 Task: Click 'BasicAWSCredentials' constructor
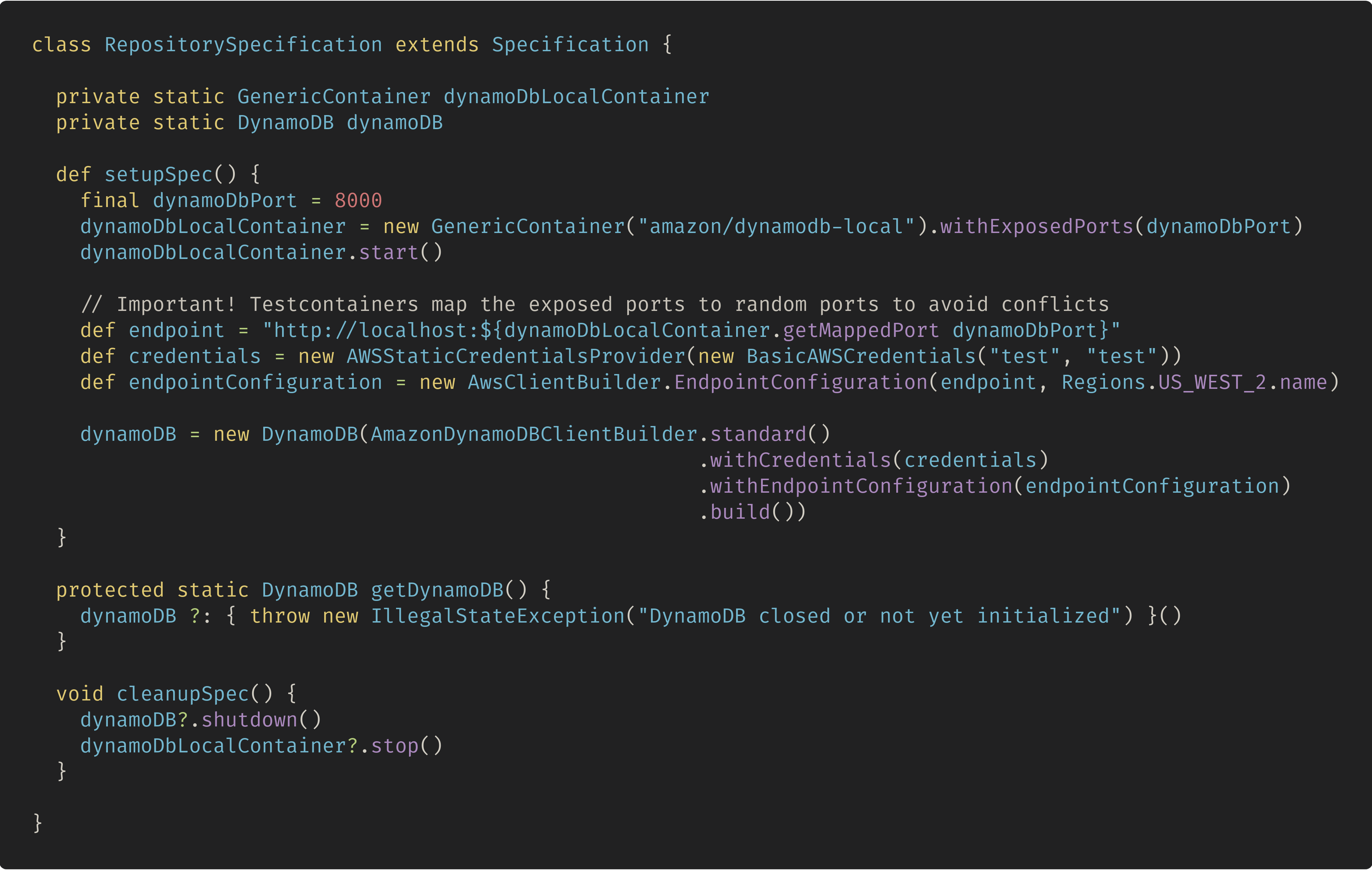pos(862,357)
